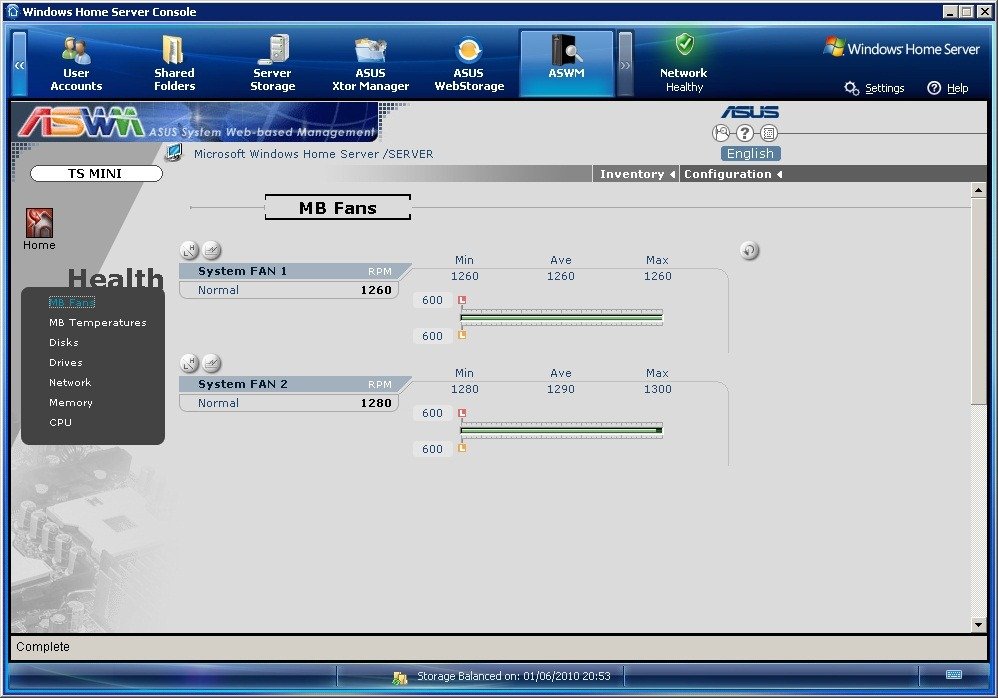This screenshot has width=998, height=698.
Task: Click System FAN 2 red upper threshold marker
Action: pyautogui.click(x=462, y=413)
